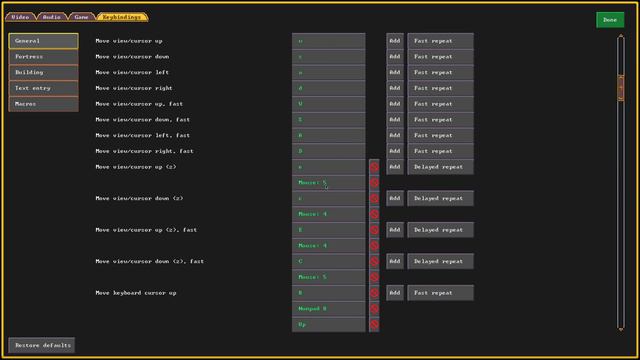The image size is (640, 360).
Task: Toggle Delayed repeat for view/cursor up (z), fast
Action: [x=440, y=230]
